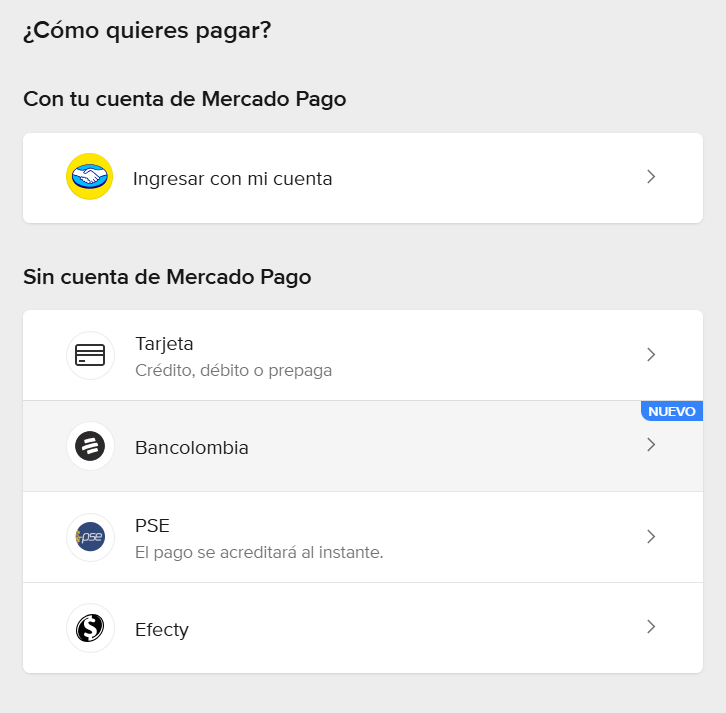Select the PSE payment method label
The width and height of the screenshot is (726, 713).
153,526
